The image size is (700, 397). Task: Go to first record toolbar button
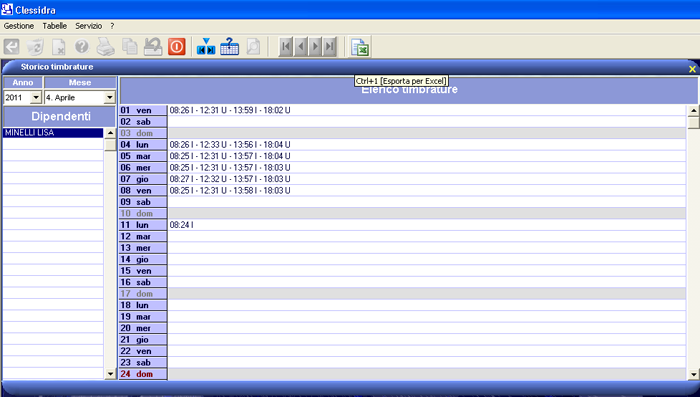(x=286, y=46)
